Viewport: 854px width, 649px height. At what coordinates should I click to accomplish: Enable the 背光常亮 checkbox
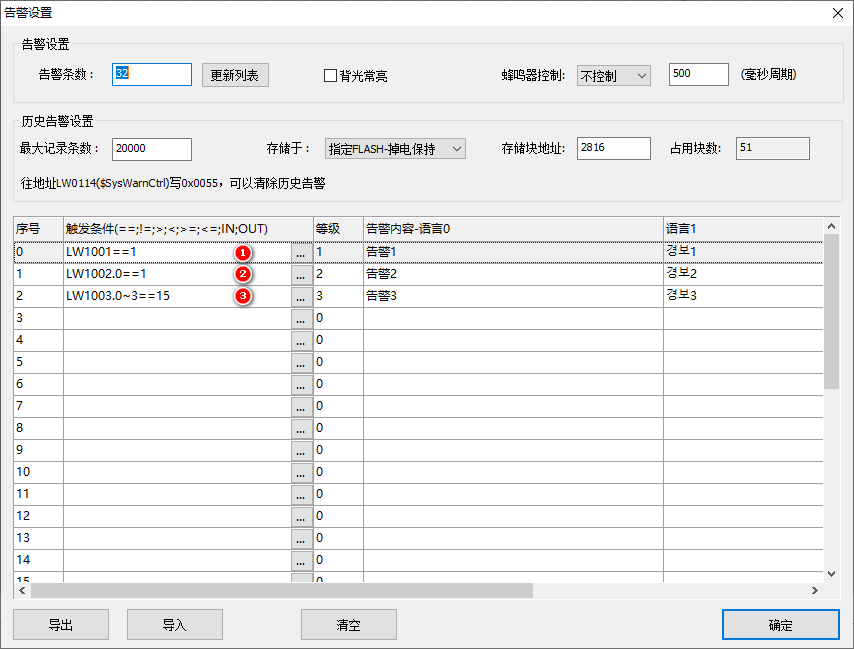point(330,75)
